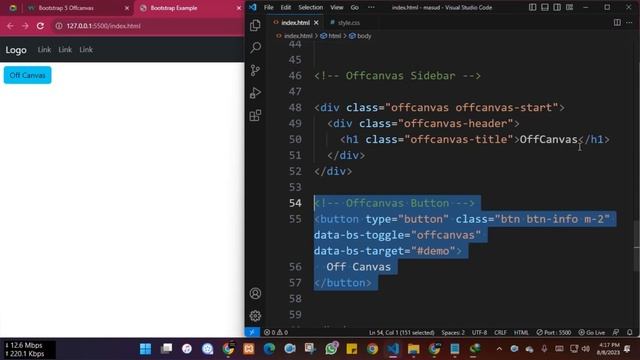Click the Ln 54, Col 1 cursor position
Screen dimensions: 640x360
click(x=402, y=332)
